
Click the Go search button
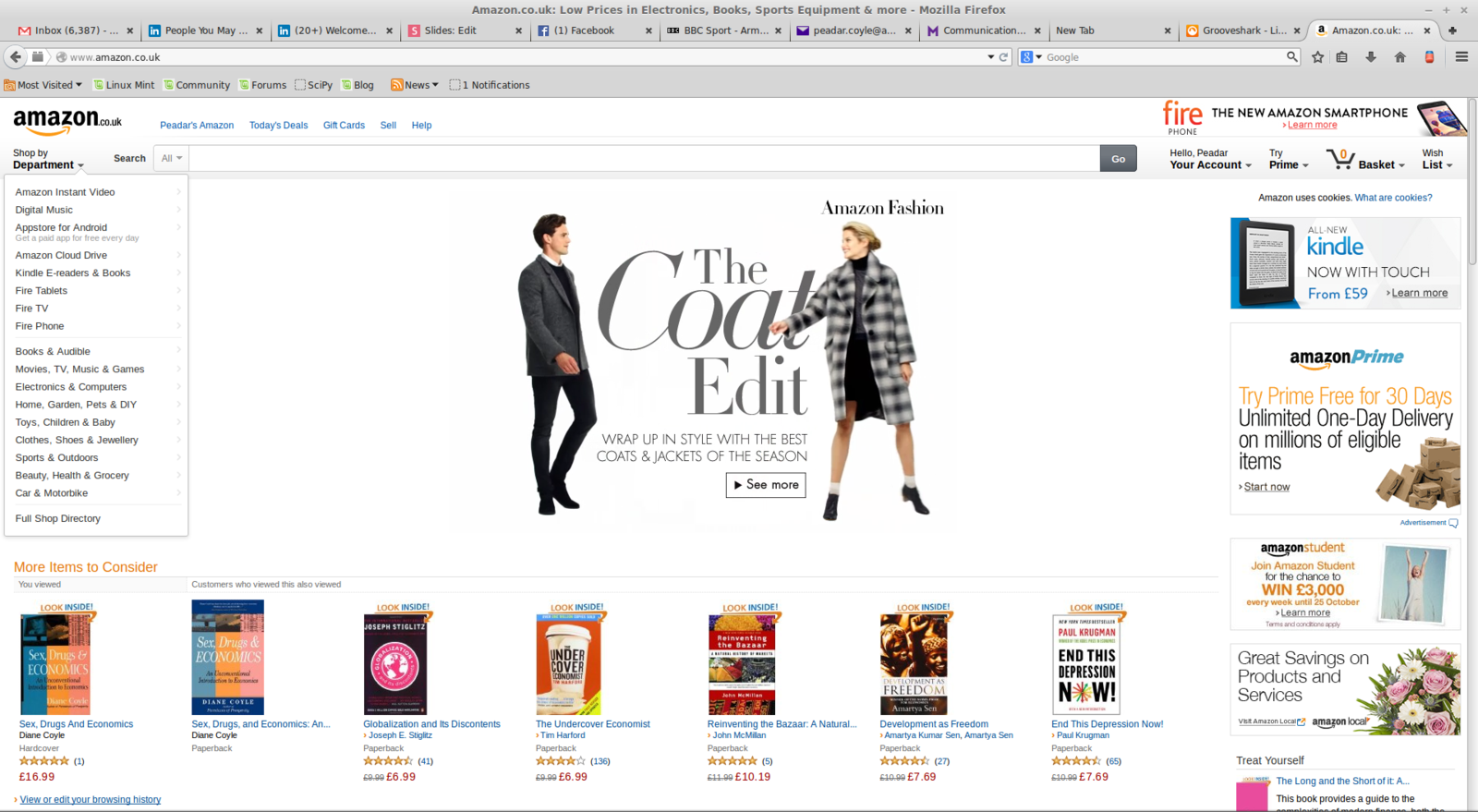[x=1118, y=159]
